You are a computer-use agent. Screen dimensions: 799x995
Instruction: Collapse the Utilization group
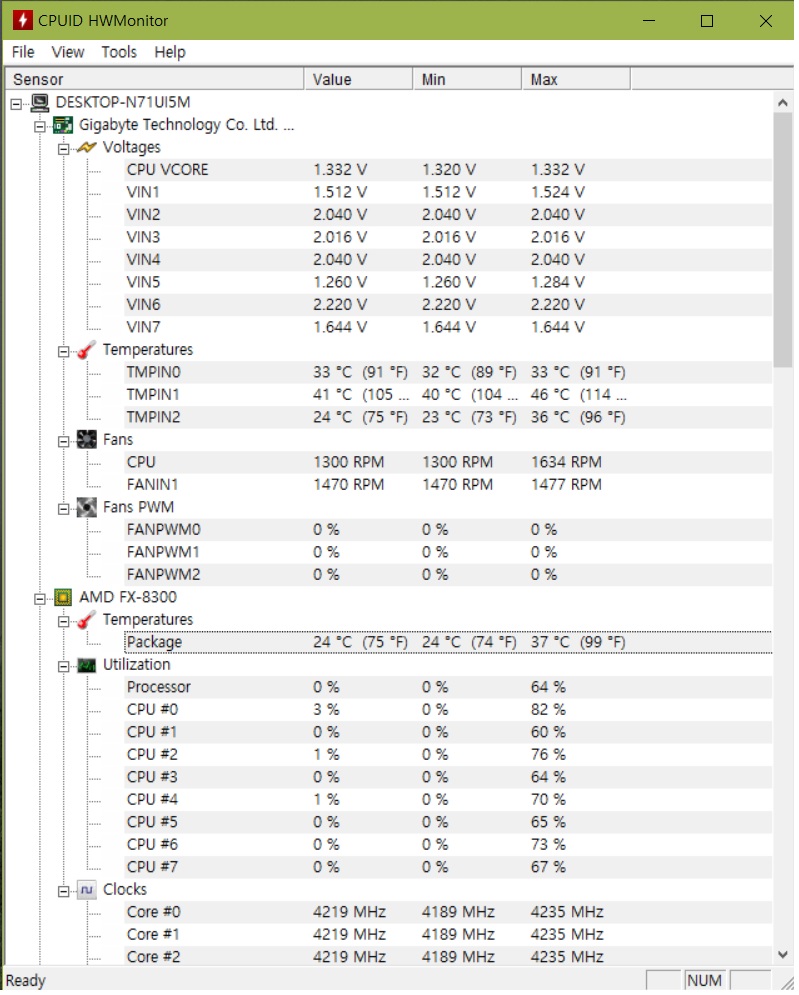63,667
